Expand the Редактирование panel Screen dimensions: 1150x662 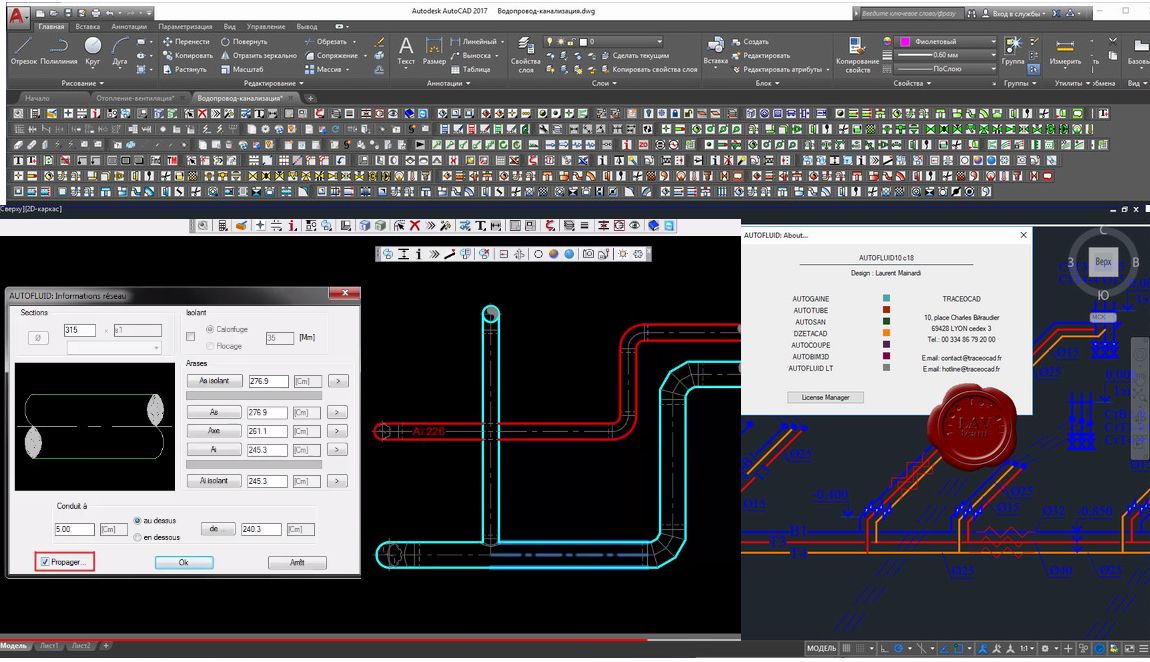tap(274, 84)
